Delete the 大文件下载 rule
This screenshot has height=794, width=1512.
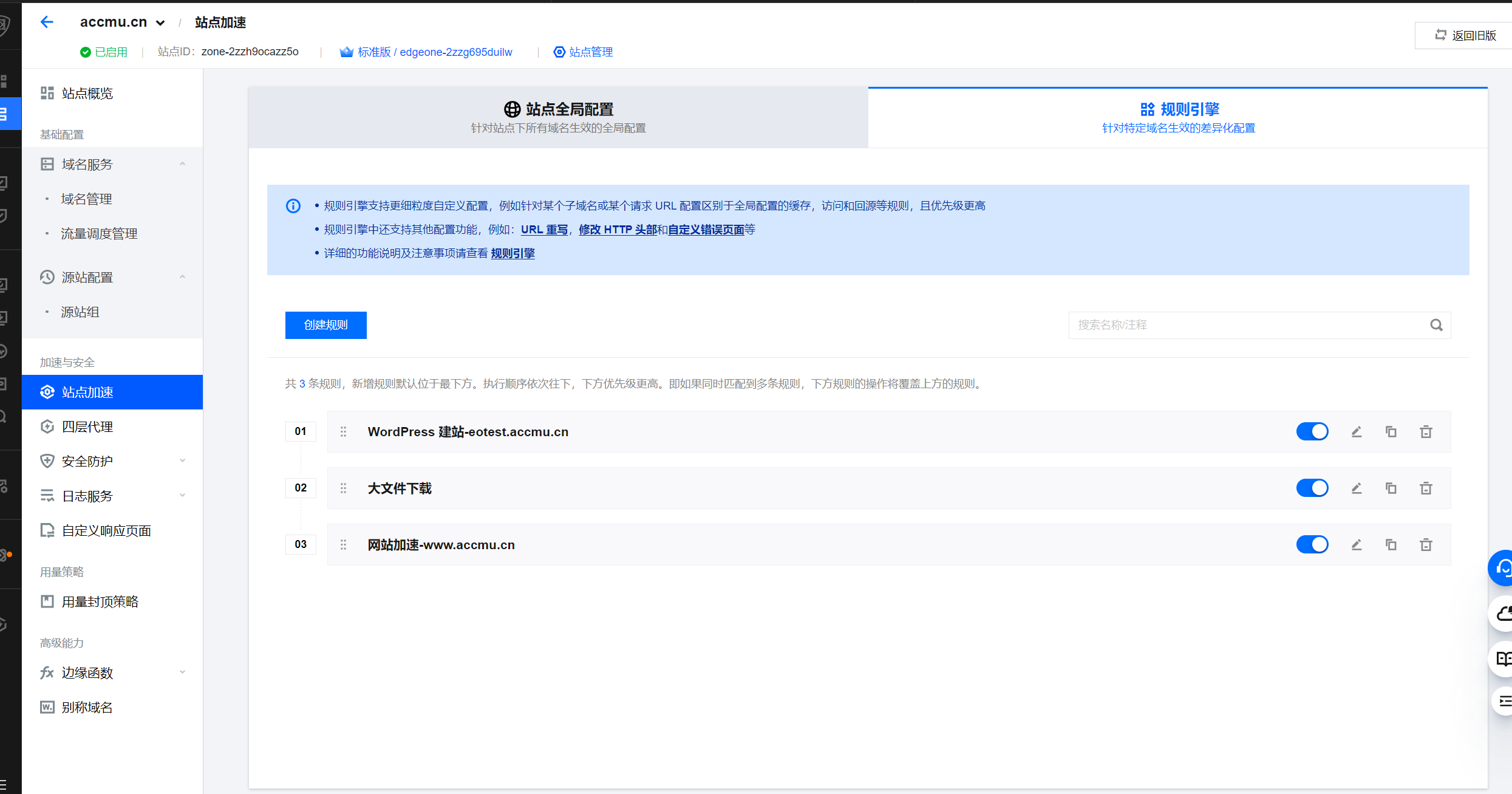coord(1426,488)
